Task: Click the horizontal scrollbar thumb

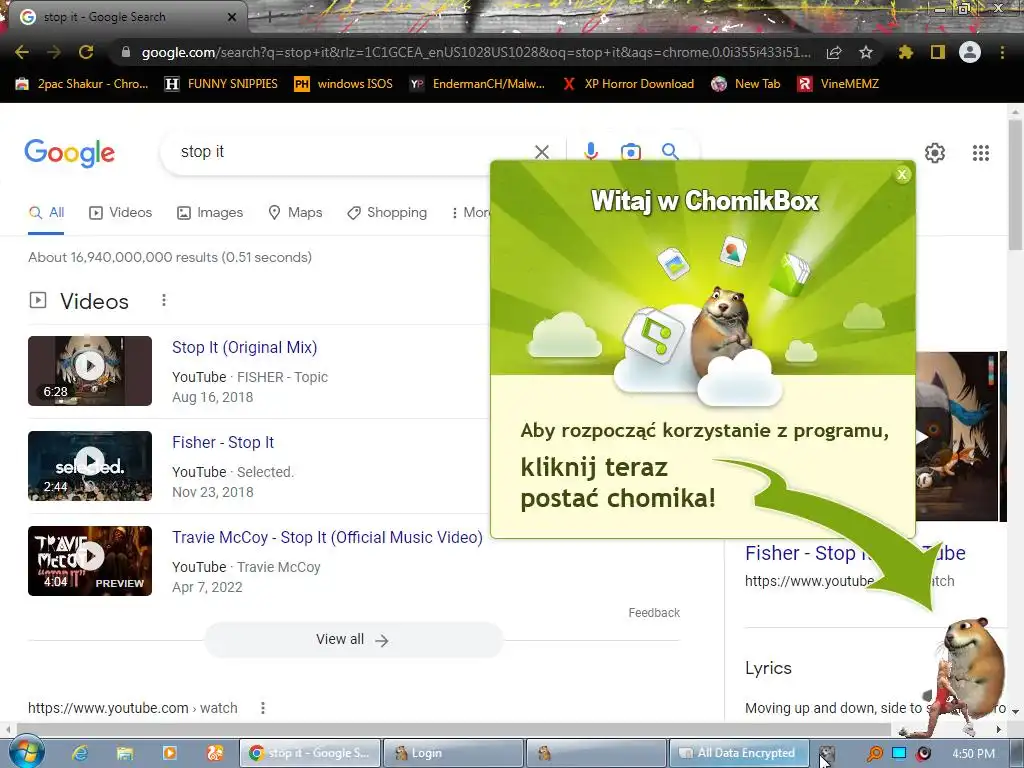Action: pyautogui.click(x=454, y=729)
